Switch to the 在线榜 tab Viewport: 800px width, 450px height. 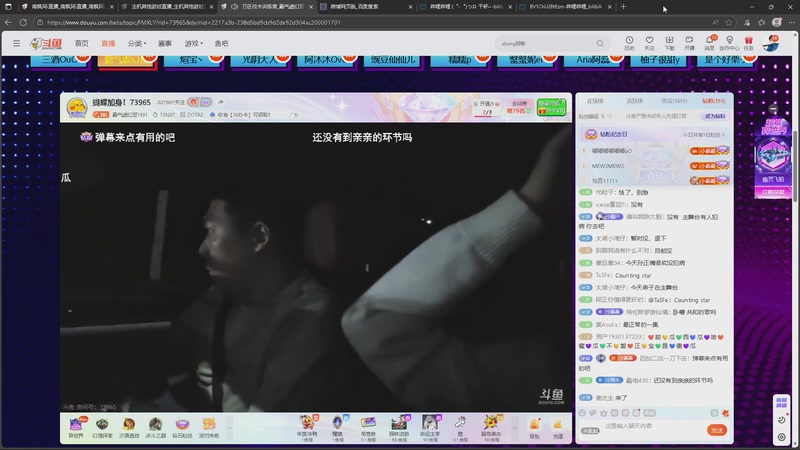[595, 101]
